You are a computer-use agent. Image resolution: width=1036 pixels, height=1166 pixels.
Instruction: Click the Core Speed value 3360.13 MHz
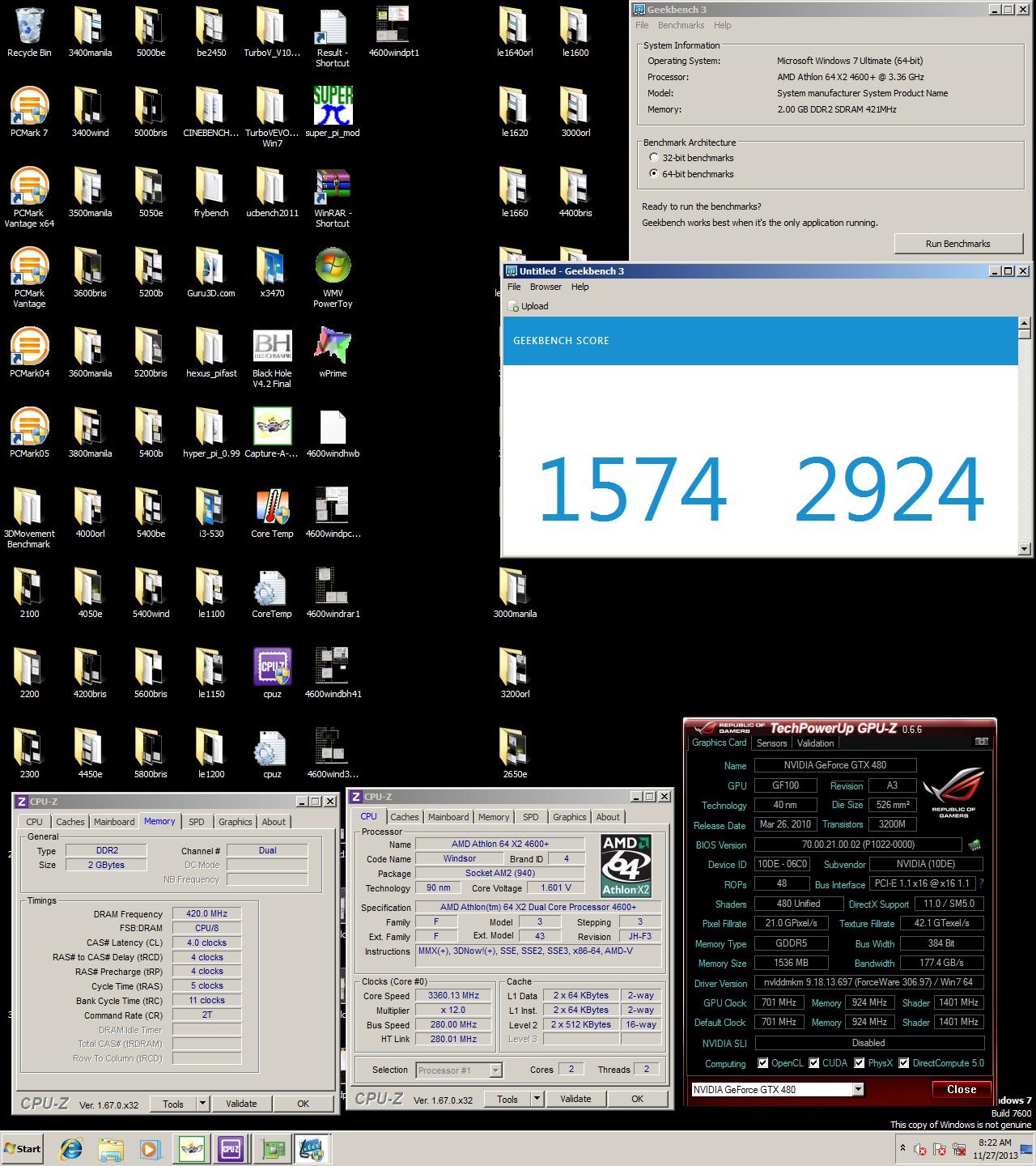coord(453,995)
